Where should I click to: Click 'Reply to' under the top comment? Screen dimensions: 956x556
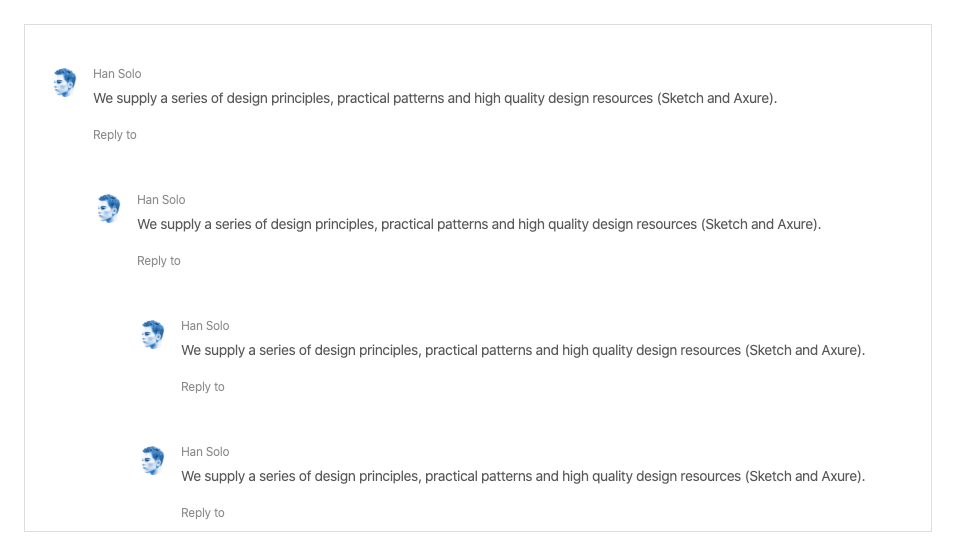(x=115, y=135)
